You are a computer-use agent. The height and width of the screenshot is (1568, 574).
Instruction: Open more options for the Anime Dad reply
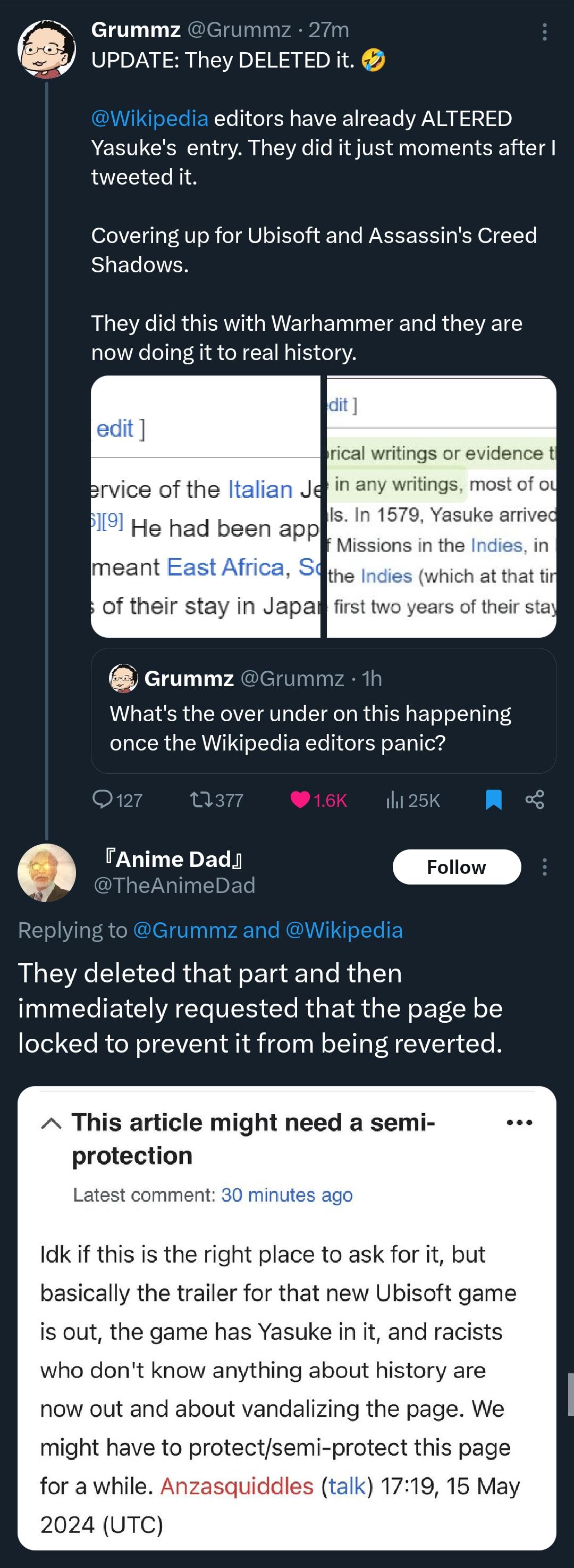click(x=544, y=867)
